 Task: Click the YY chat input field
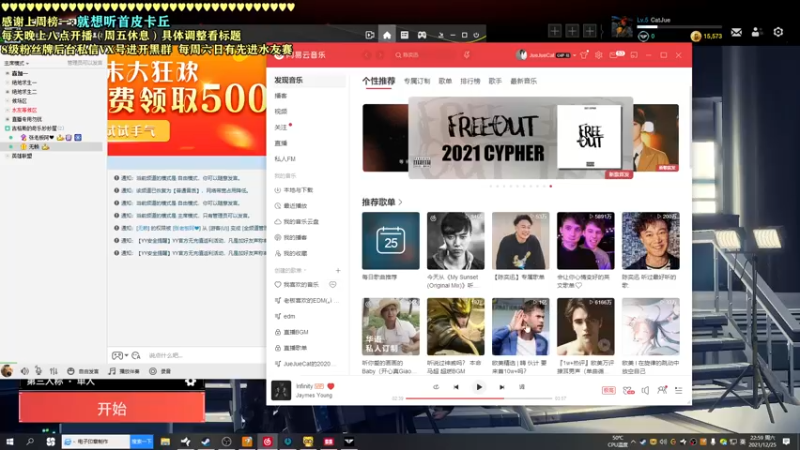(x=204, y=356)
